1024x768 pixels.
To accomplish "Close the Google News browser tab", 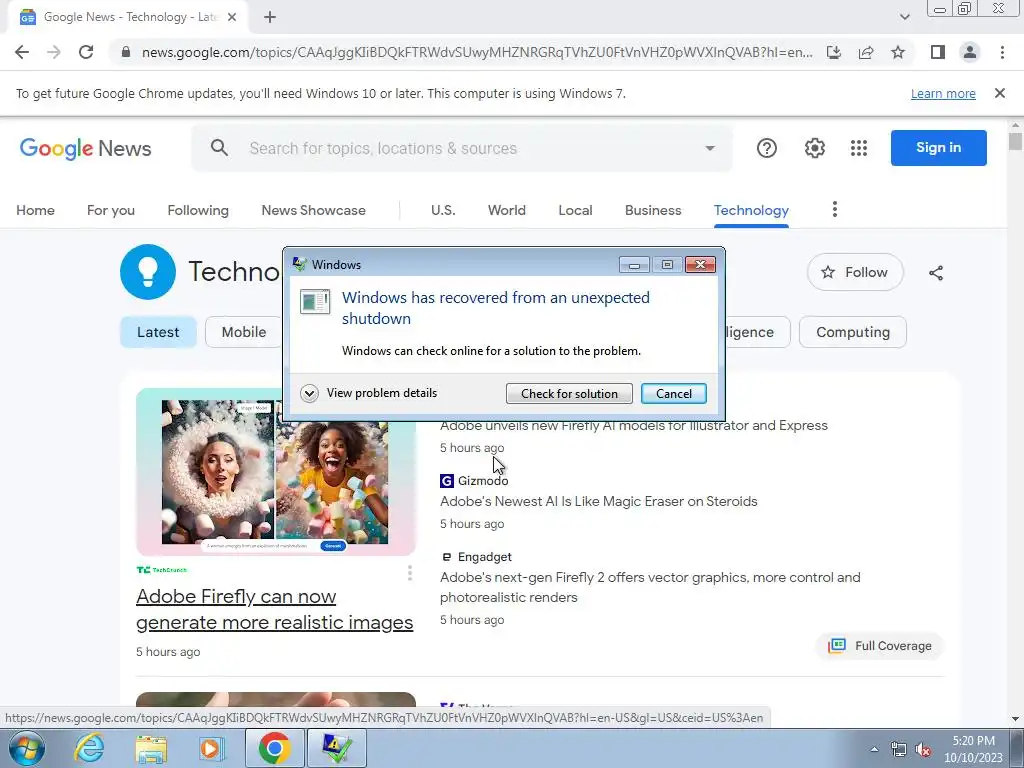I will tap(232, 18).
